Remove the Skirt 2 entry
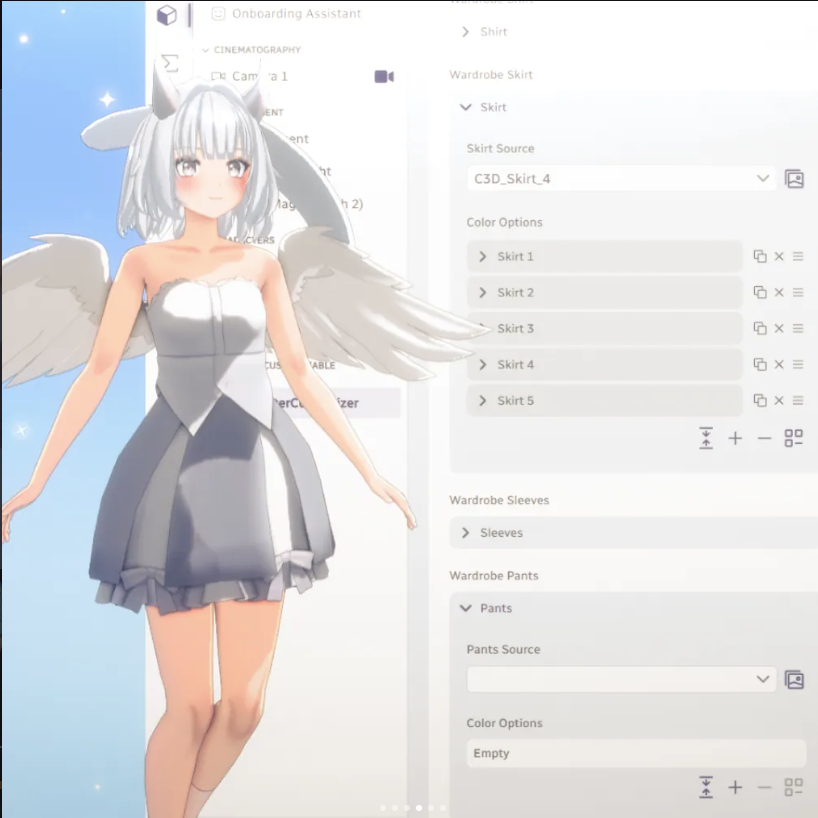Screen dimensions: 818x818 coord(779,292)
